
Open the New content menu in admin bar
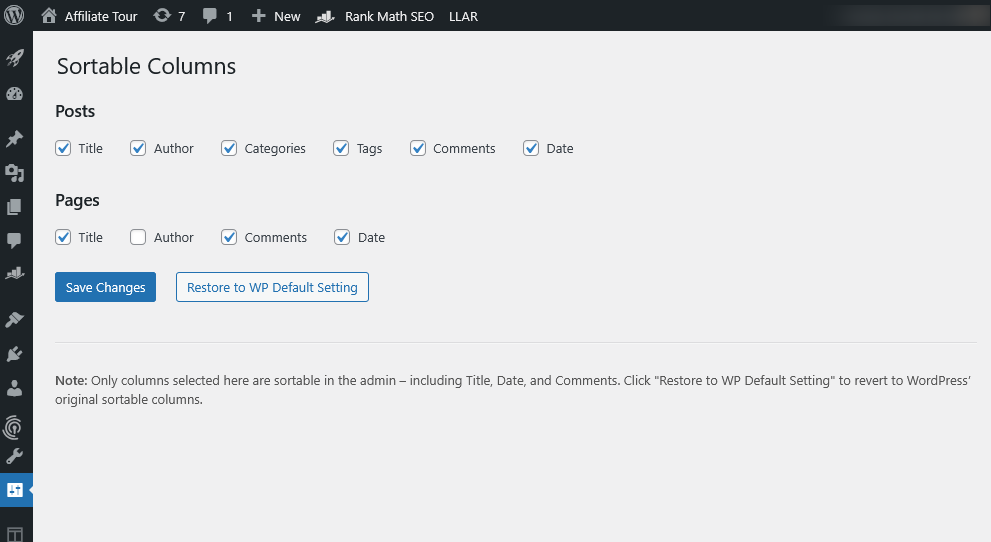[276, 16]
